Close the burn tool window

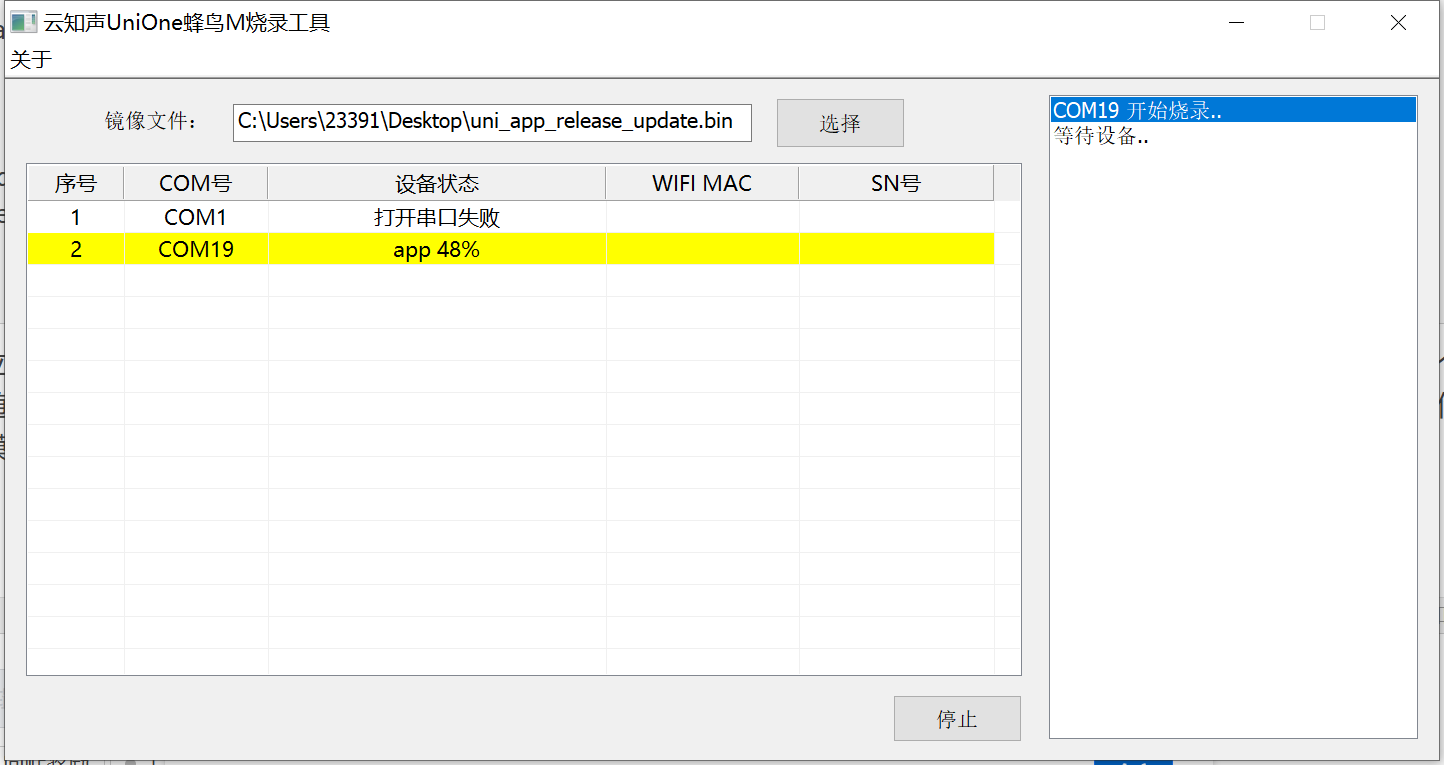[1398, 23]
